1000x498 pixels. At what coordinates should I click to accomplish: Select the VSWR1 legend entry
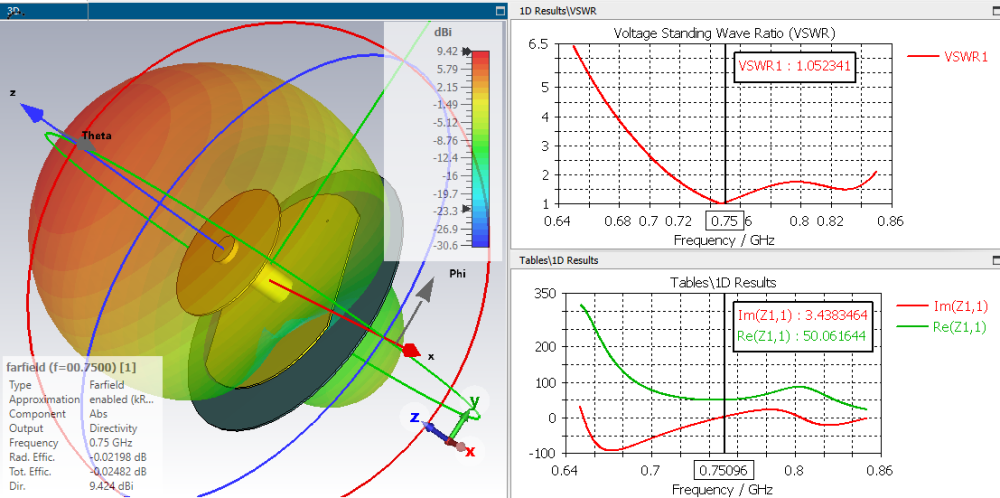click(x=948, y=56)
